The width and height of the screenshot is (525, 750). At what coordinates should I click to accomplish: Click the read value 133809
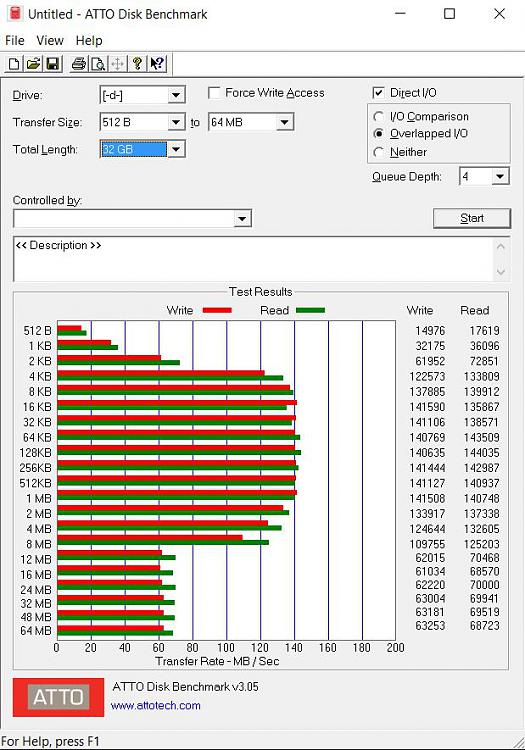tap(482, 376)
